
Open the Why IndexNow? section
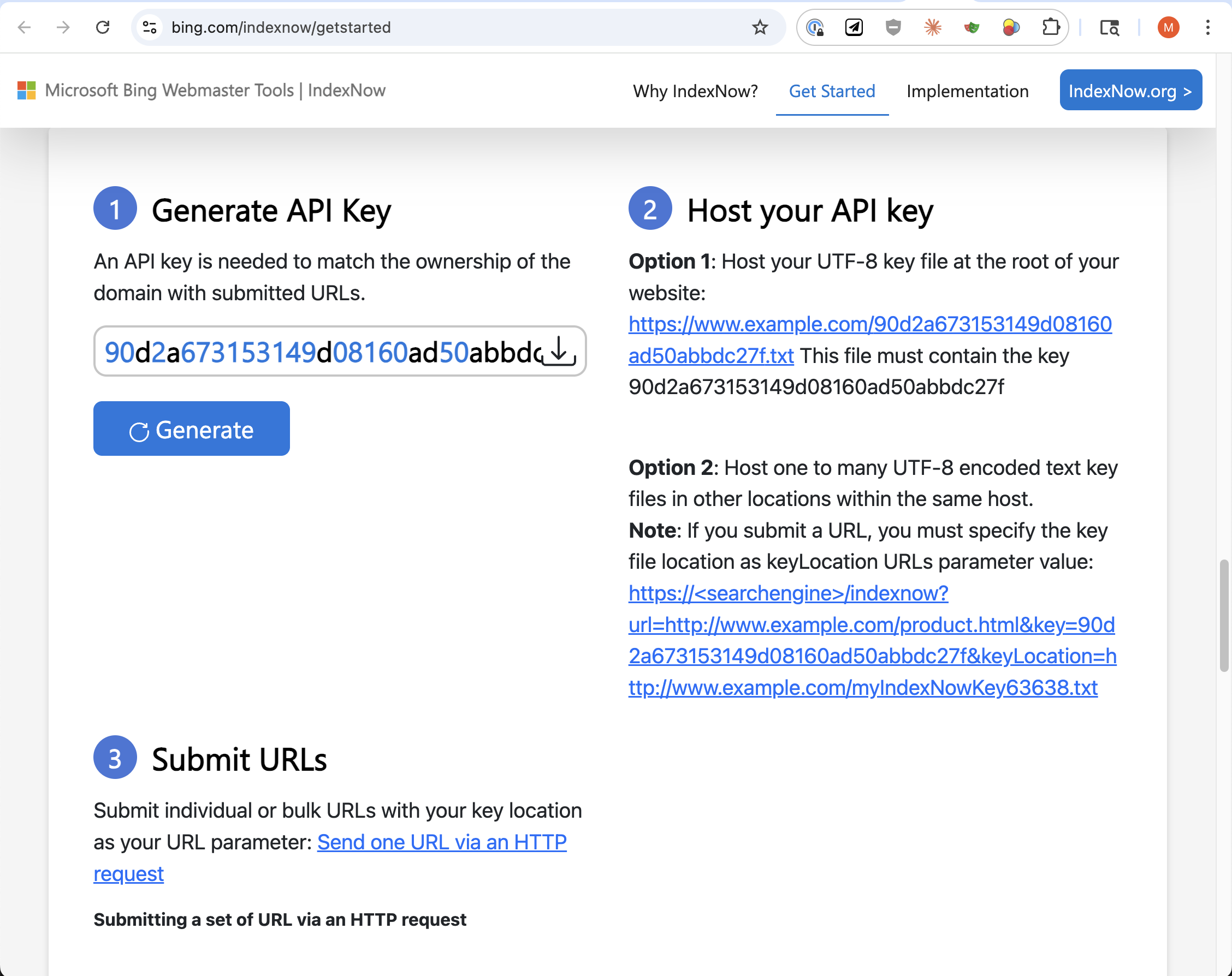click(695, 91)
